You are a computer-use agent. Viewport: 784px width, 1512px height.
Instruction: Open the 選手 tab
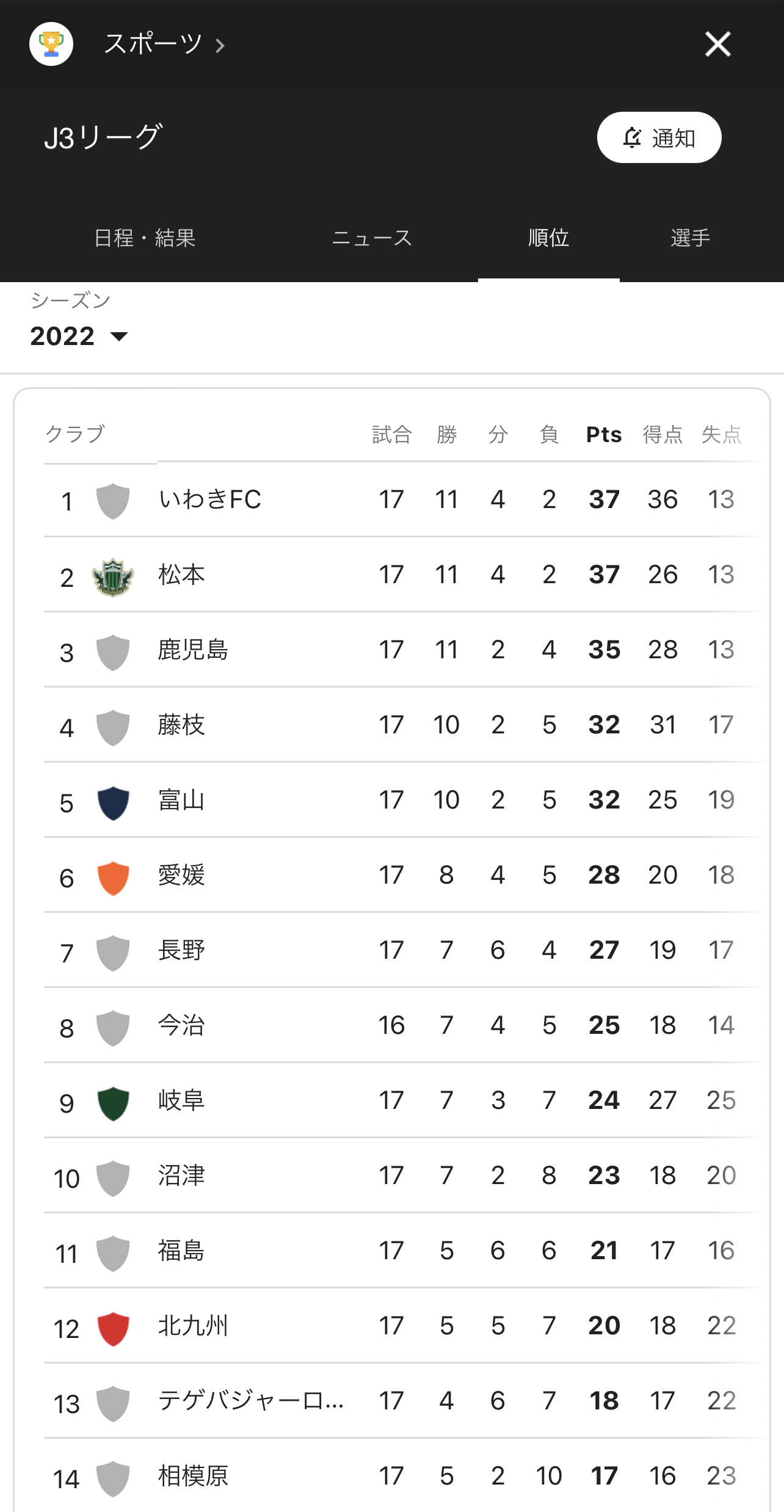691,238
